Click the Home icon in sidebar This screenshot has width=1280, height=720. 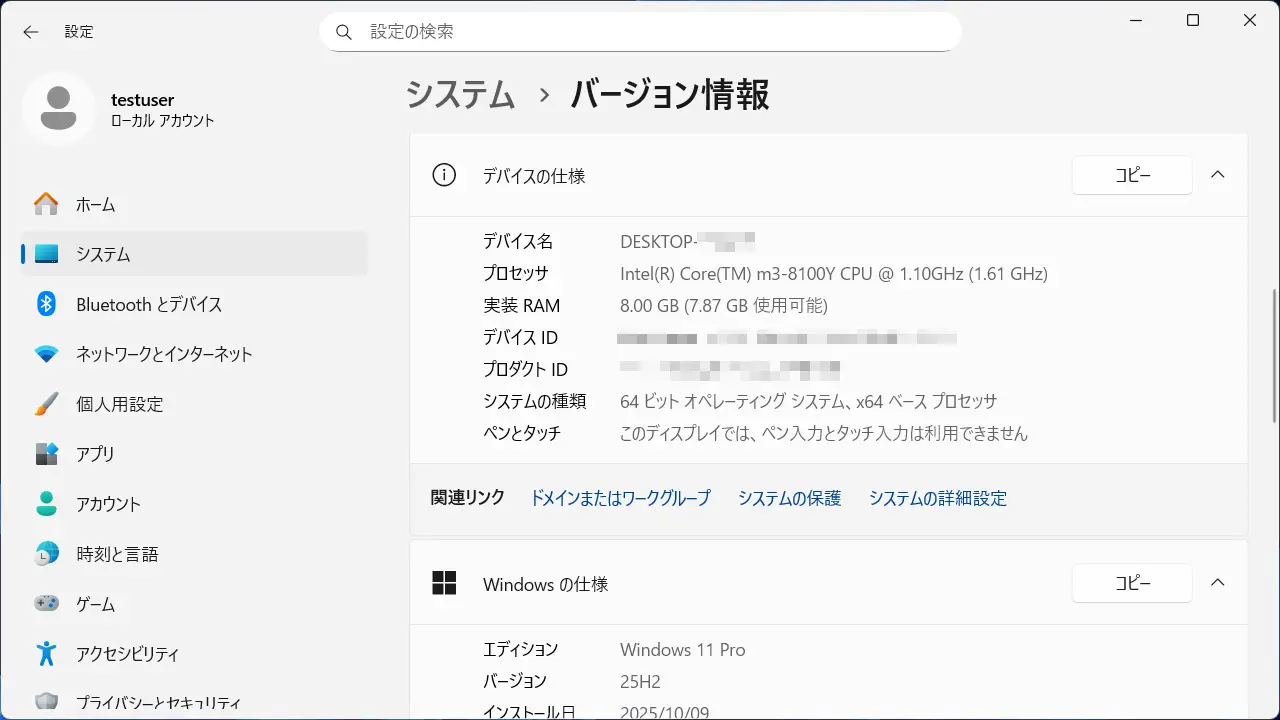click(46, 204)
